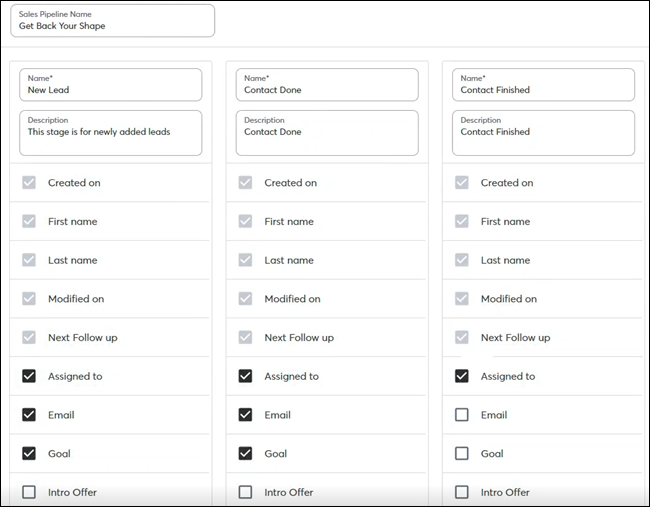Click Last name checkbox in Contact Done stage
The width and height of the screenshot is (650, 507).
pos(245,260)
